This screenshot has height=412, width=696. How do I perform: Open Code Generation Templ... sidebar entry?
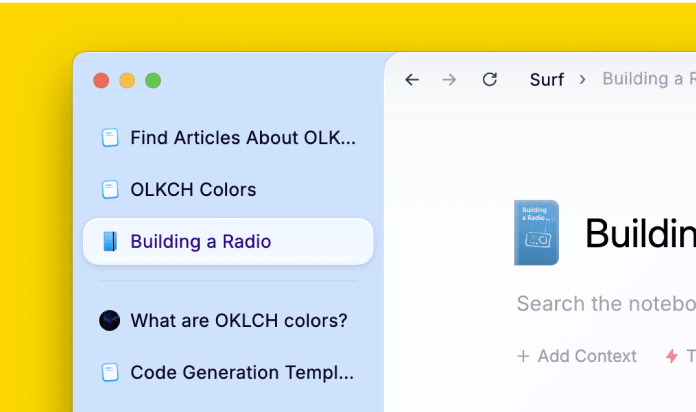(242, 372)
